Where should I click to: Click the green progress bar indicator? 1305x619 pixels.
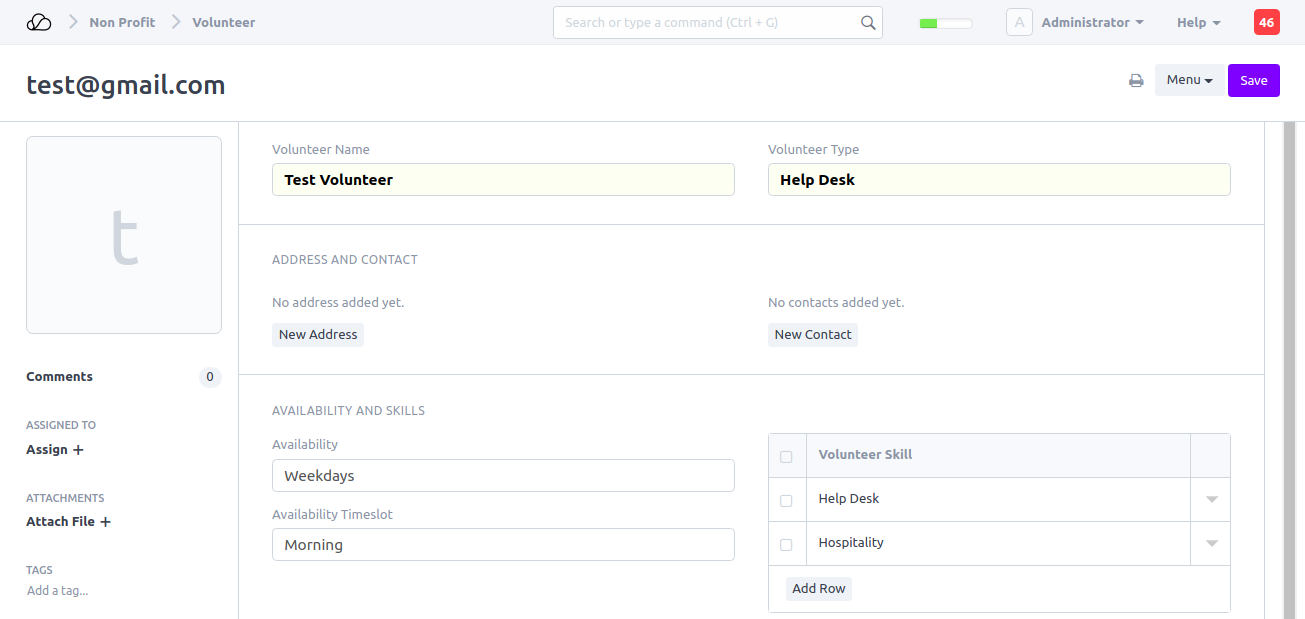945,23
